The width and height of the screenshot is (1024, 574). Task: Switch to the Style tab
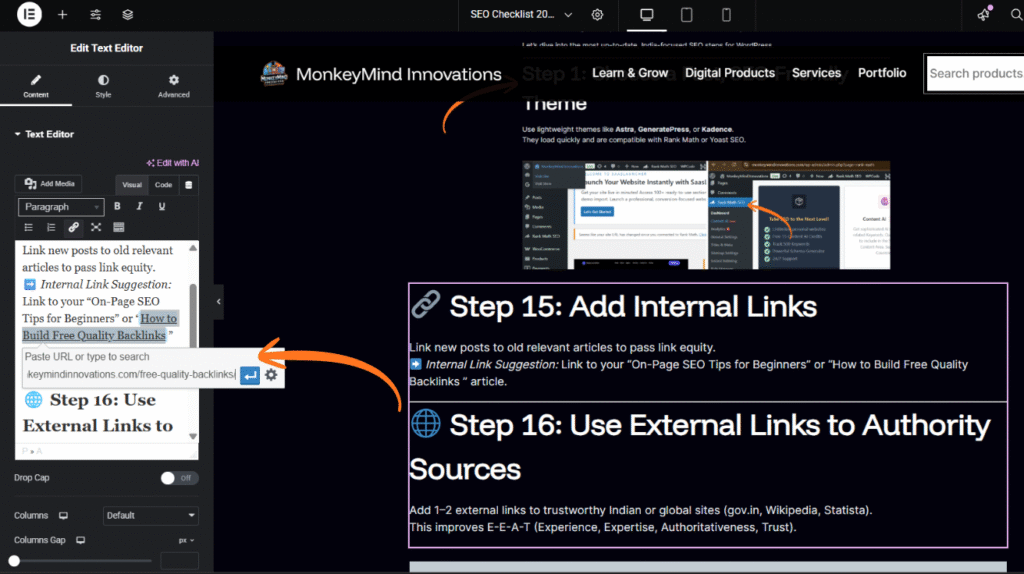103,86
